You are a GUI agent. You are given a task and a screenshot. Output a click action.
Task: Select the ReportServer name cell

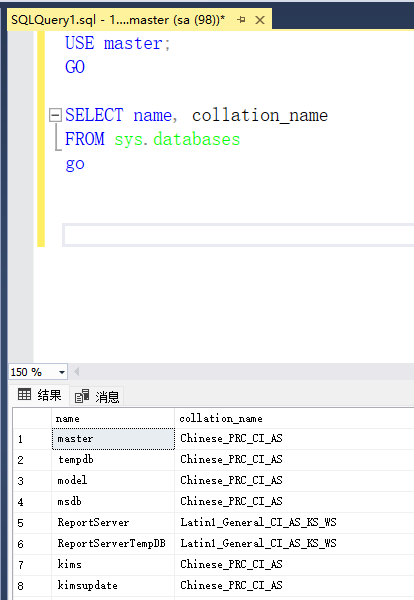point(113,523)
